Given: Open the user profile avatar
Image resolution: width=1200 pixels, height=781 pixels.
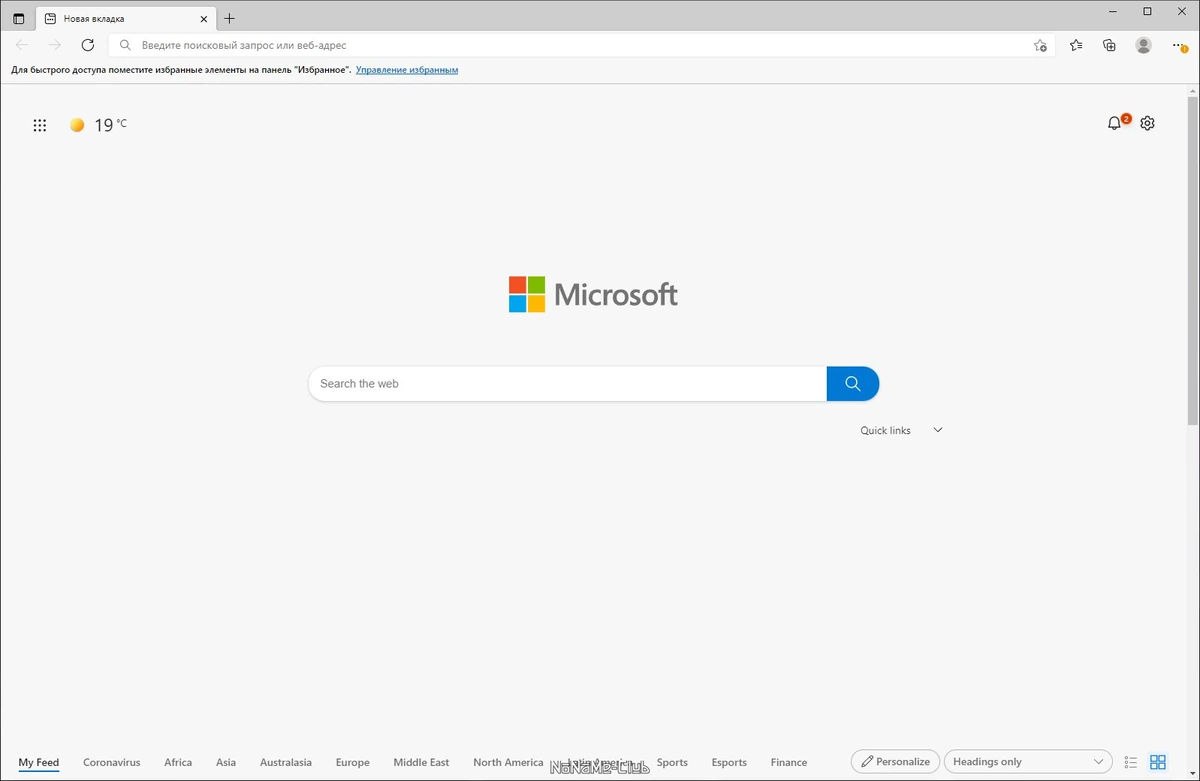Looking at the screenshot, I should tap(1144, 45).
